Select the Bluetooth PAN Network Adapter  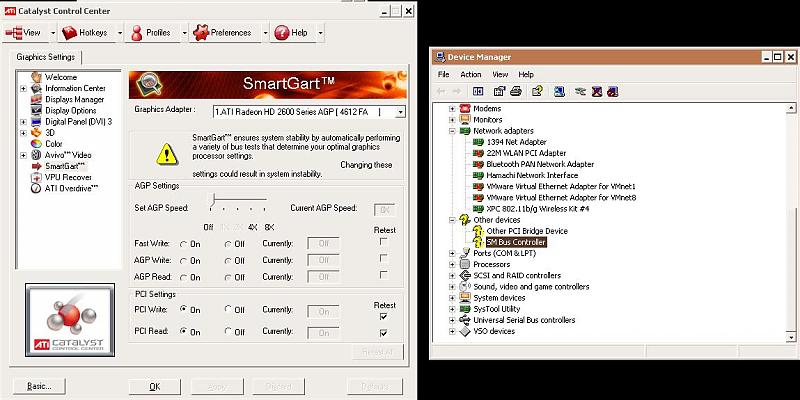coord(540,164)
